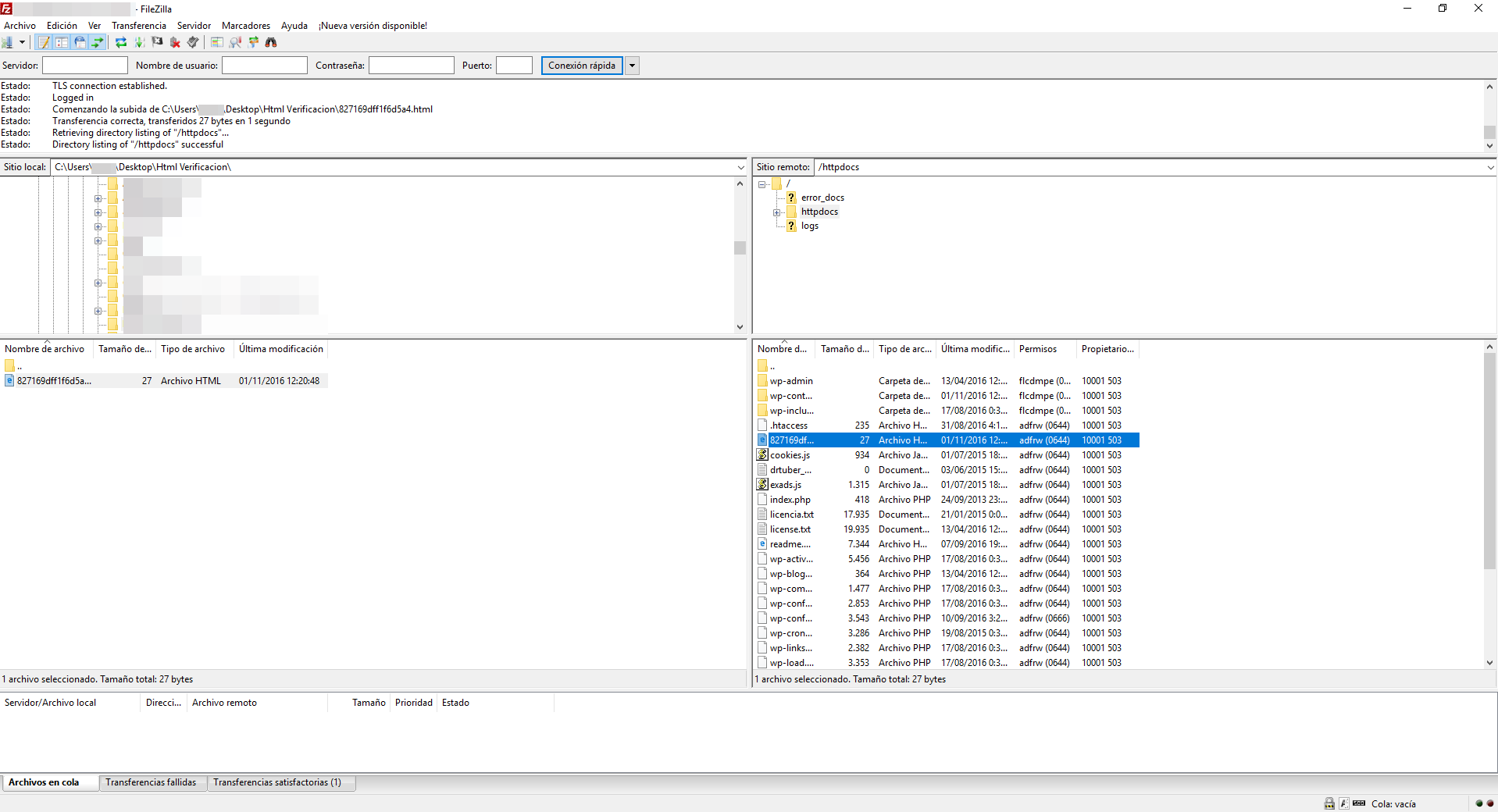Screen dimensions: 1498x812
Task: Sort local files by Última modificación column
Action: click(x=280, y=349)
